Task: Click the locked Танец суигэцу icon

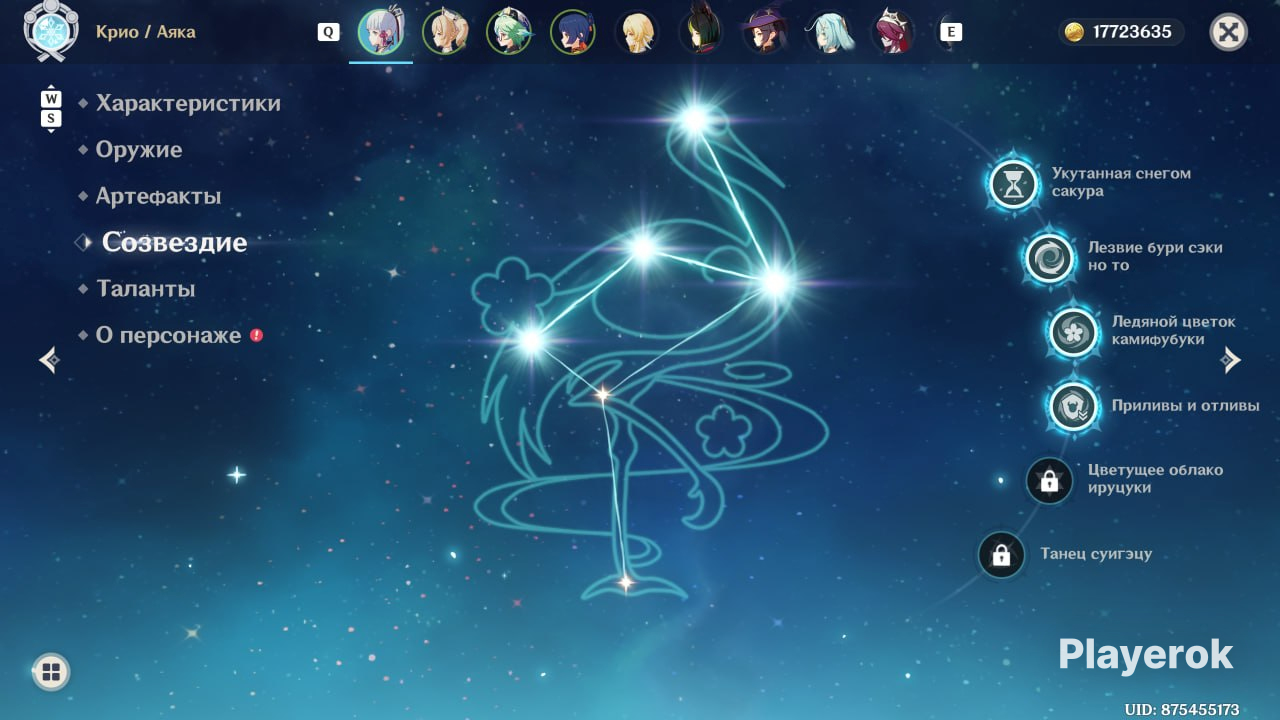Action: point(1001,555)
